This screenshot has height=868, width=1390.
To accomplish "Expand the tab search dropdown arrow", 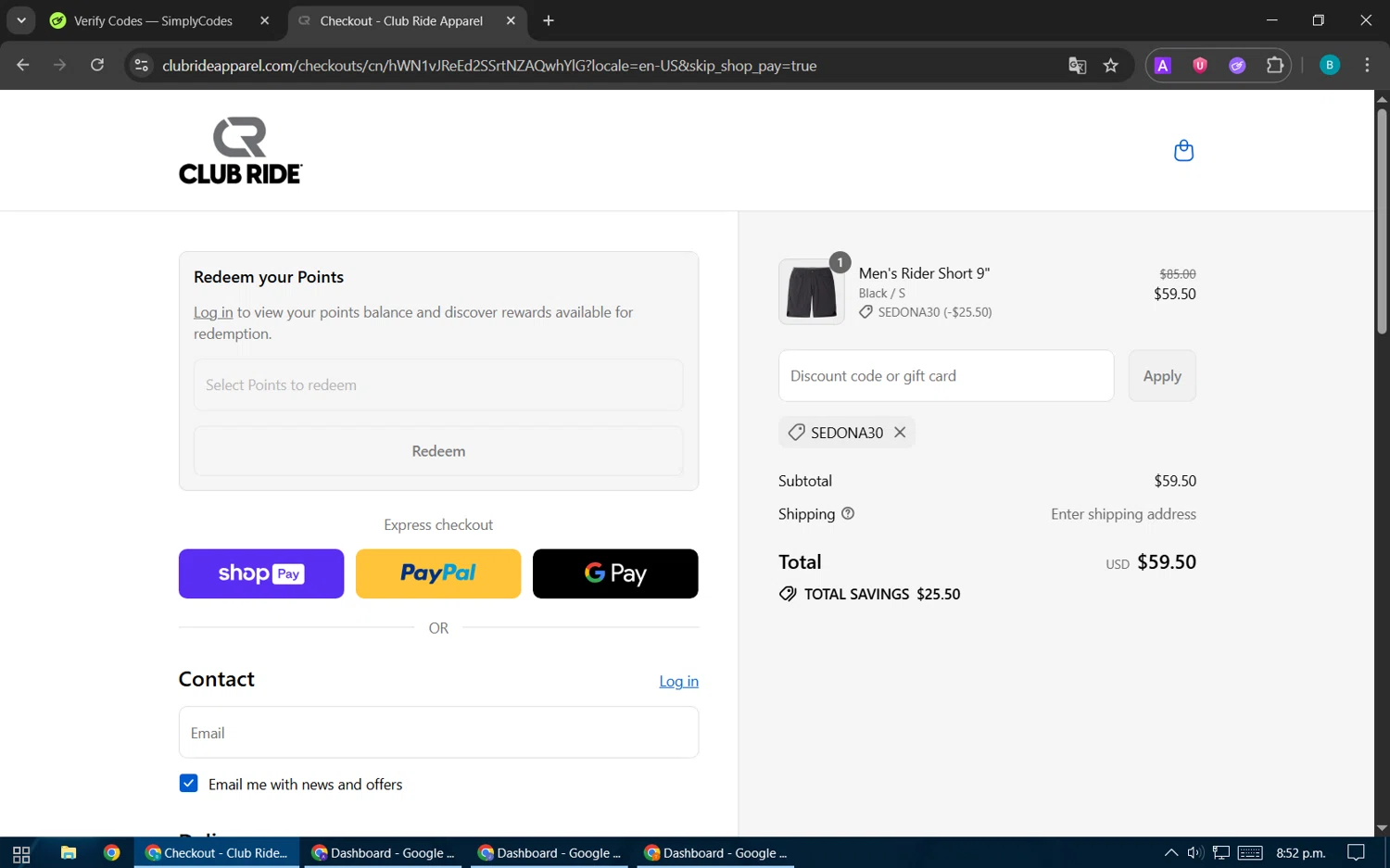I will 20,20.
